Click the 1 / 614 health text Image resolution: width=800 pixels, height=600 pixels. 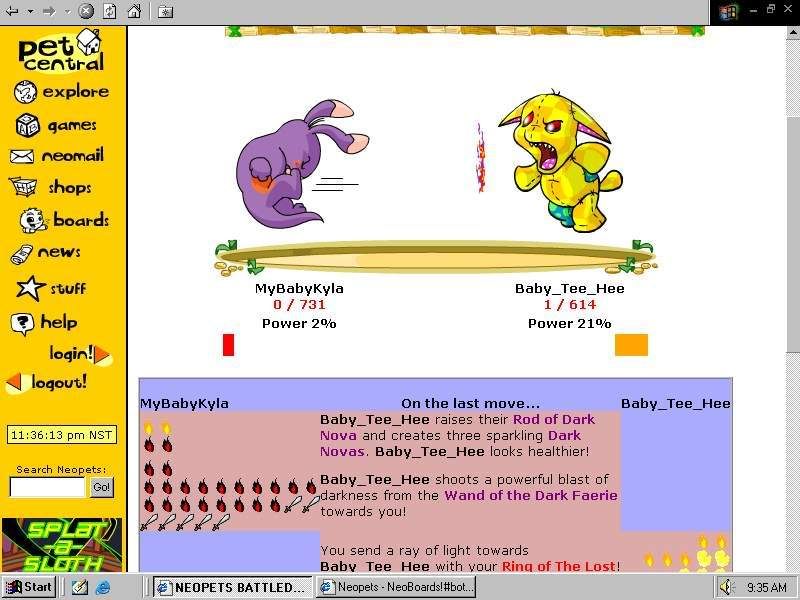coord(569,305)
